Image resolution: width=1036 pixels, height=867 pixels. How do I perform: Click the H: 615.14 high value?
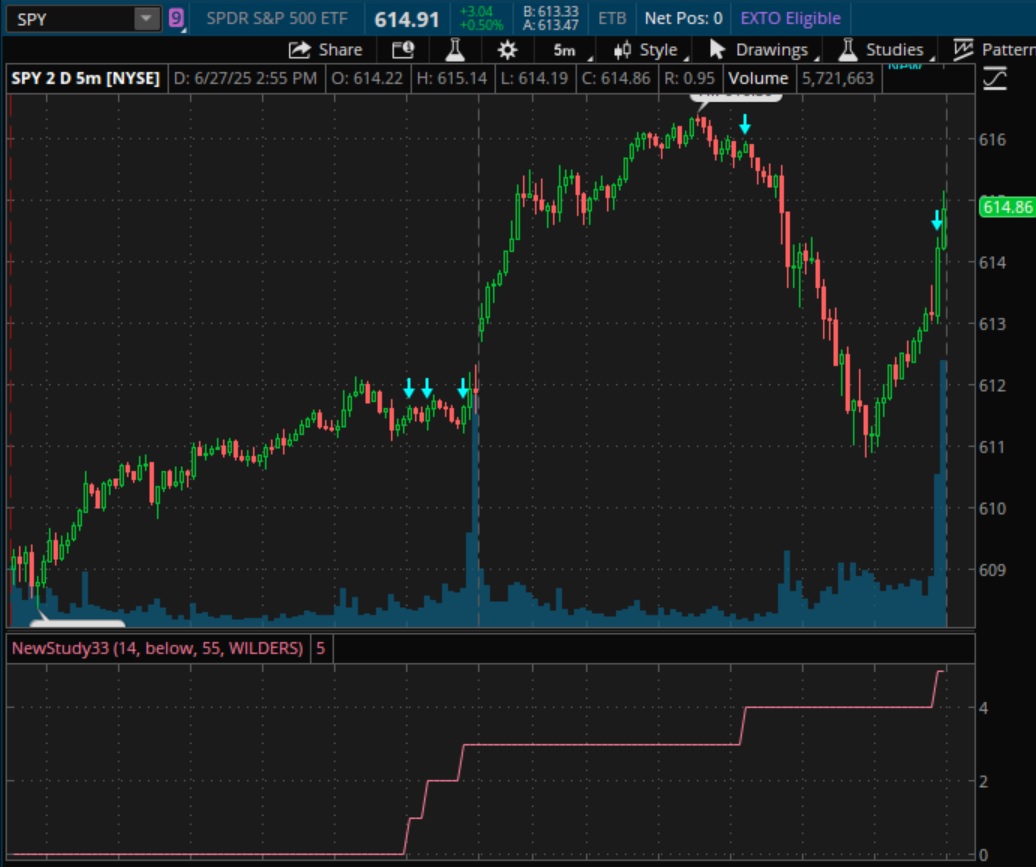pos(451,79)
